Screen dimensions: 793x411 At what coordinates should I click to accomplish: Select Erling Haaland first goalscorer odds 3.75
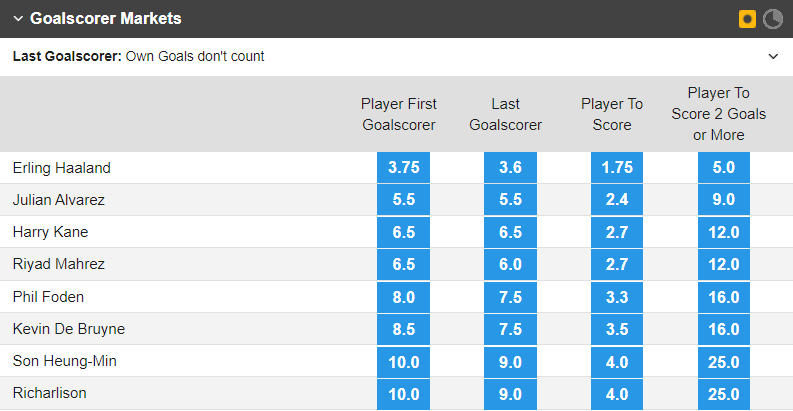[404, 167]
